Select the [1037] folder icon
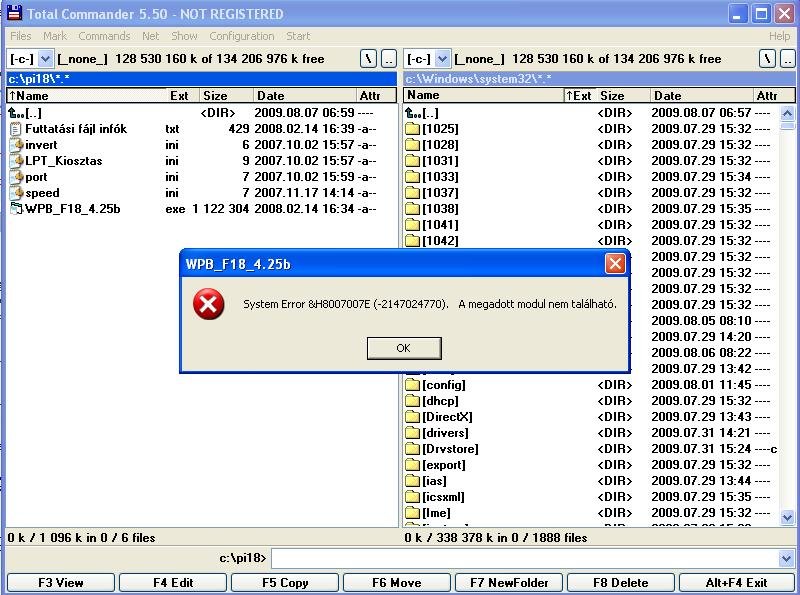Viewport: 800px width, 595px height. click(412, 193)
